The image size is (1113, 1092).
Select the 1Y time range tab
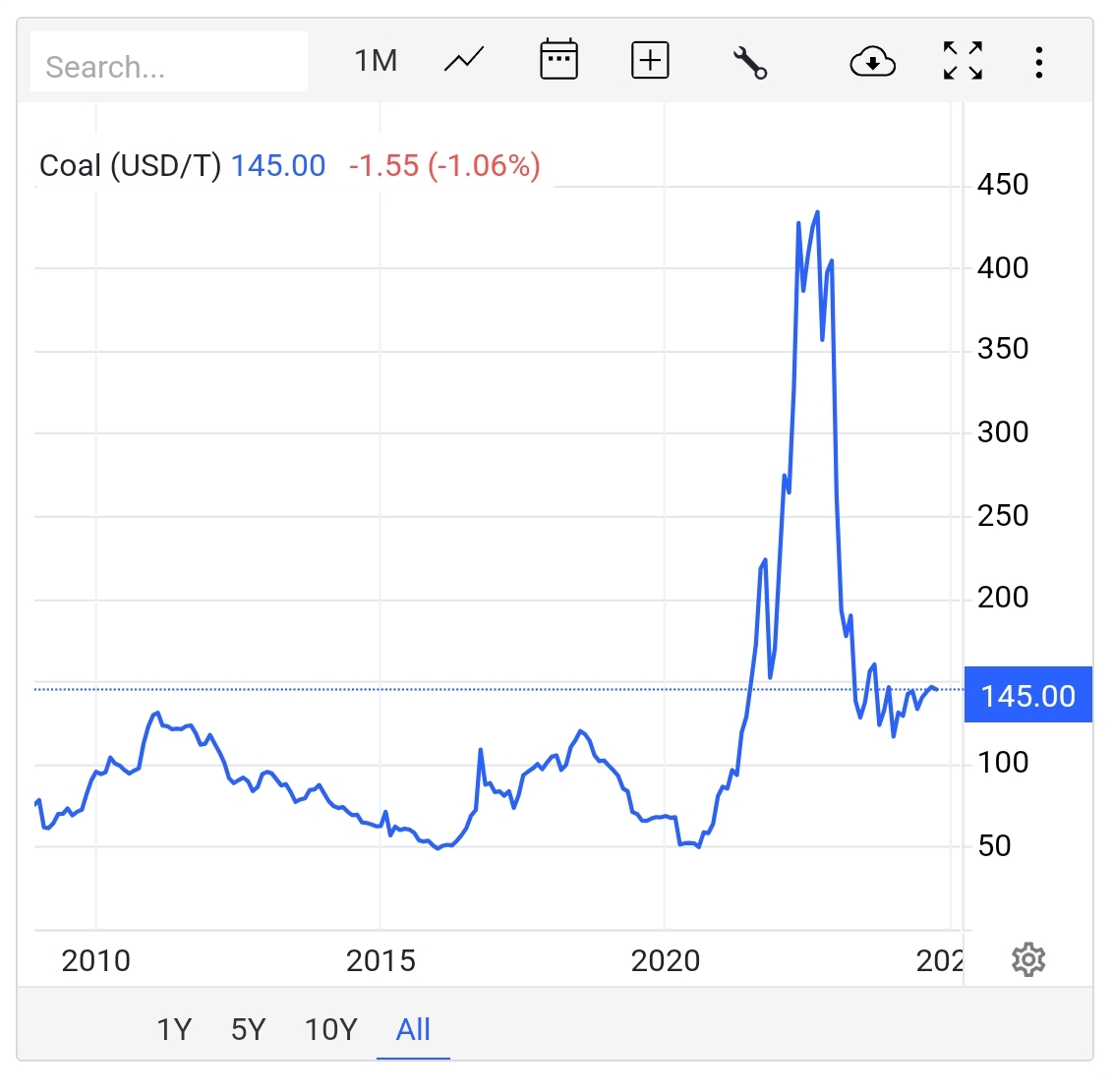point(174,1029)
